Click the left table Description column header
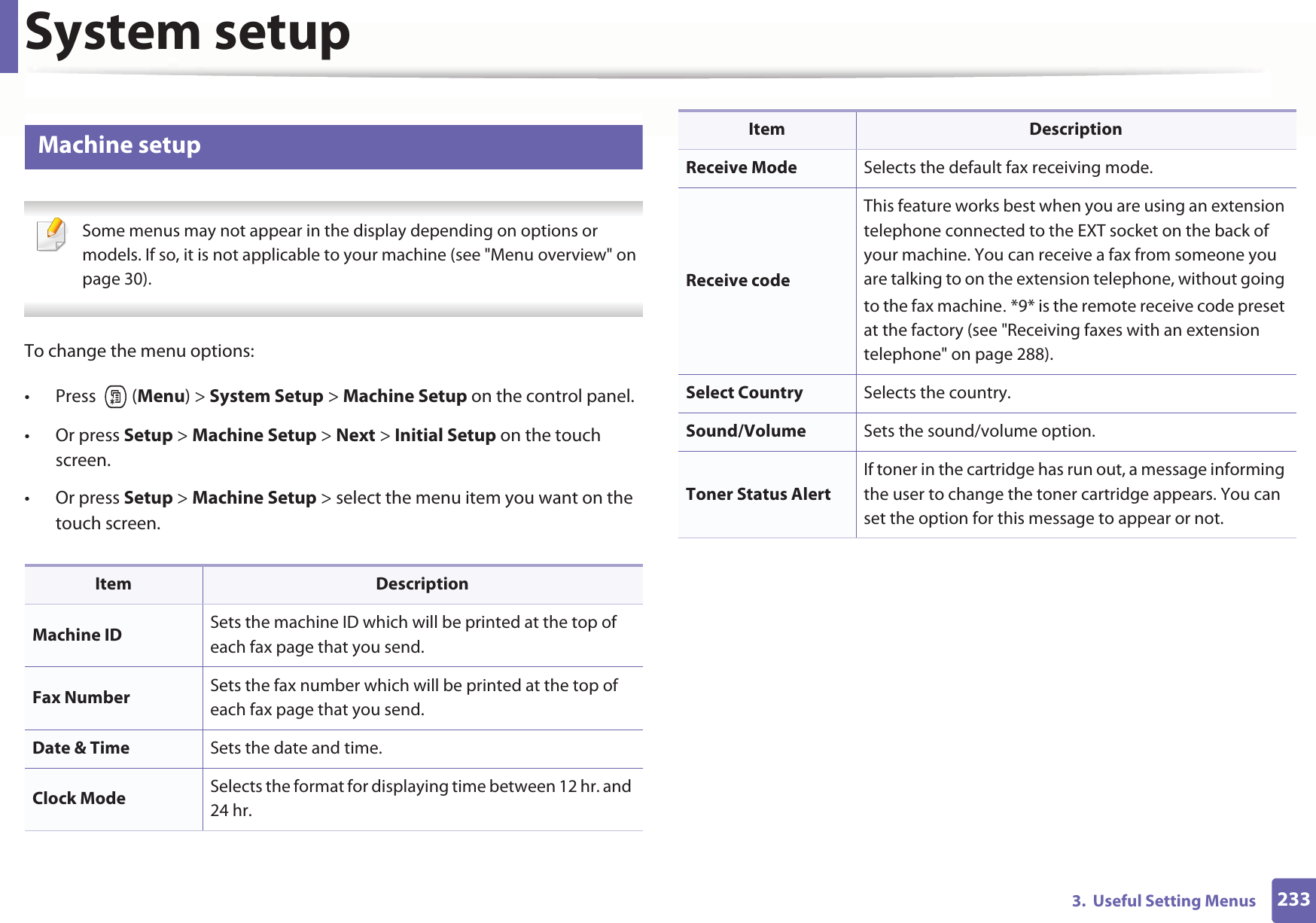The image size is (1316, 923). pos(422,583)
